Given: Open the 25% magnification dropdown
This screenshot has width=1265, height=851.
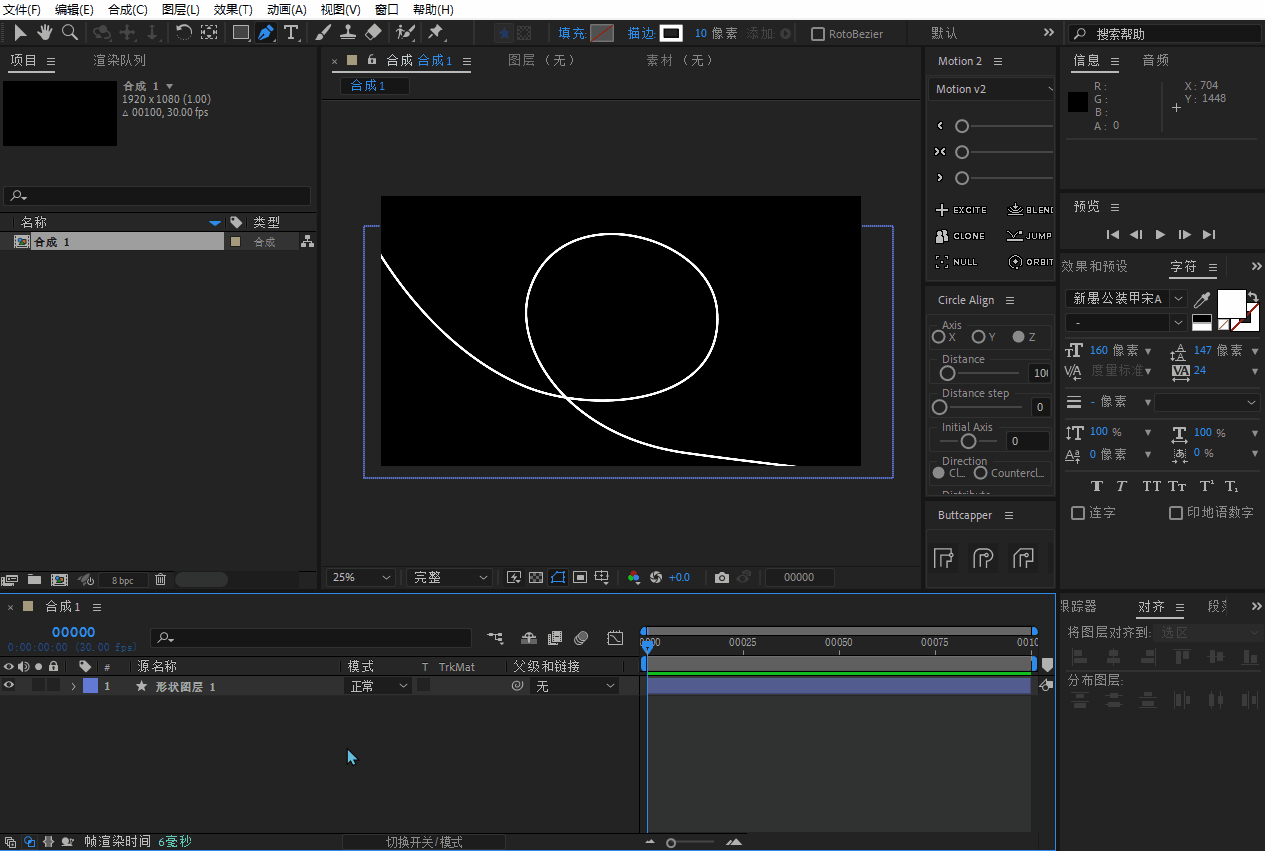Looking at the screenshot, I should click(361, 577).
